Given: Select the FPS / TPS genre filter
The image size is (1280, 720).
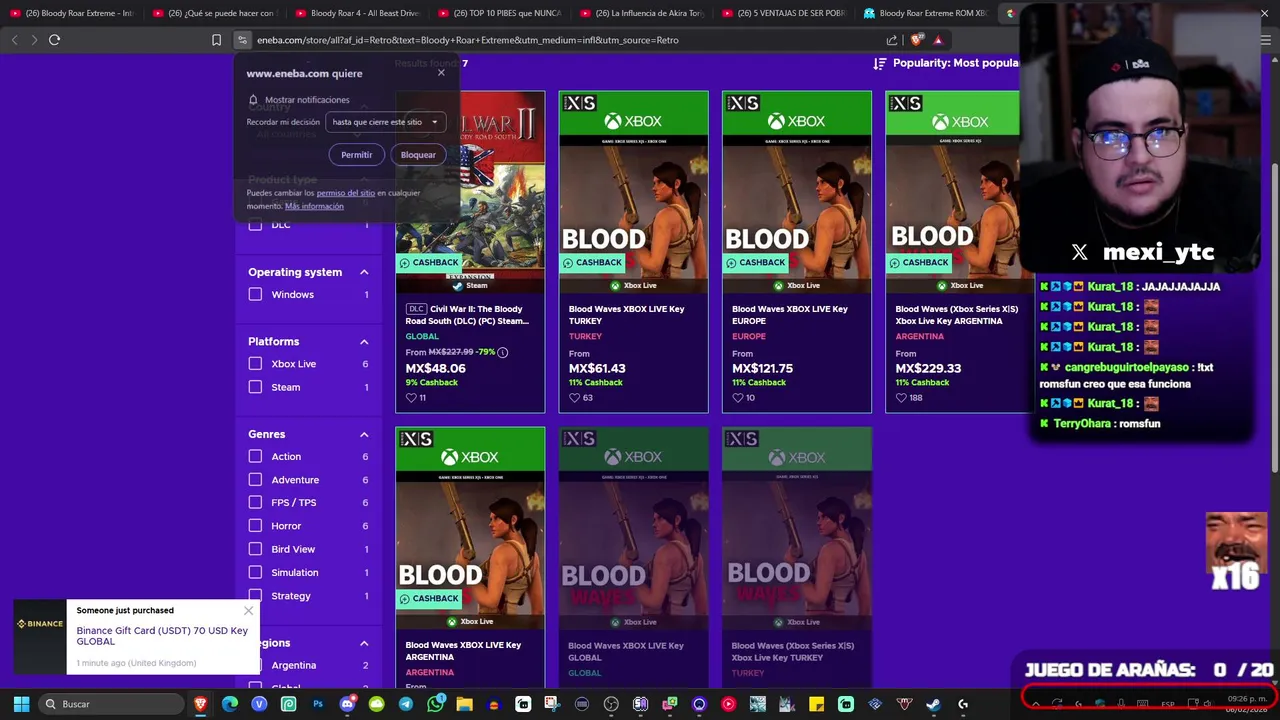Looking at the screenshot, I should tap(255, 503).
